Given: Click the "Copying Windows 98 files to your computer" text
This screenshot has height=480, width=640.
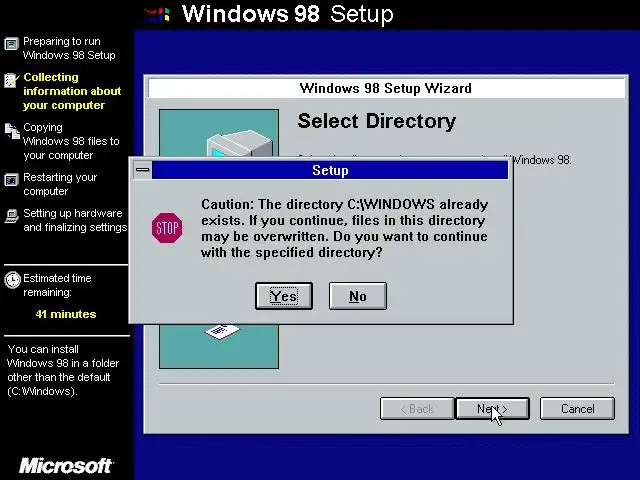Looking at the screenshot, I should [71, 141].
